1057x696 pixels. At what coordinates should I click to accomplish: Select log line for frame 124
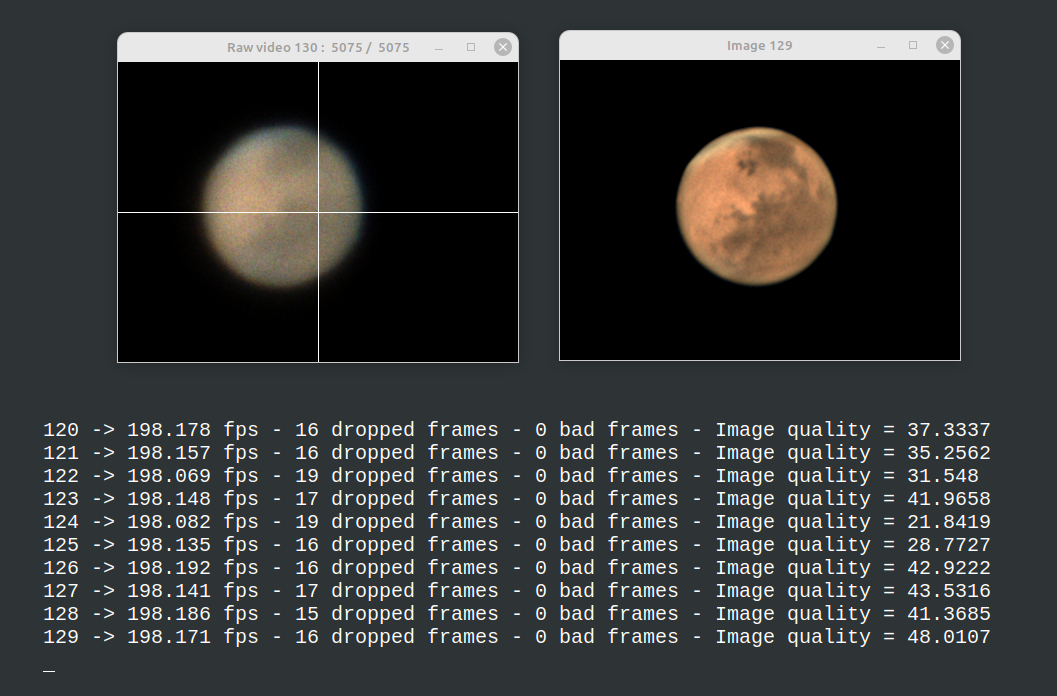click(516, 521)
